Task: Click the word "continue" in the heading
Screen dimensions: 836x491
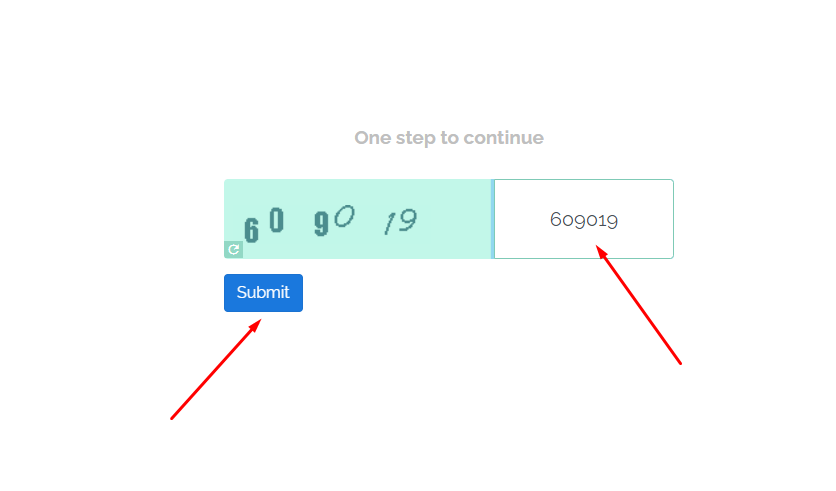Action: (503, 138)
